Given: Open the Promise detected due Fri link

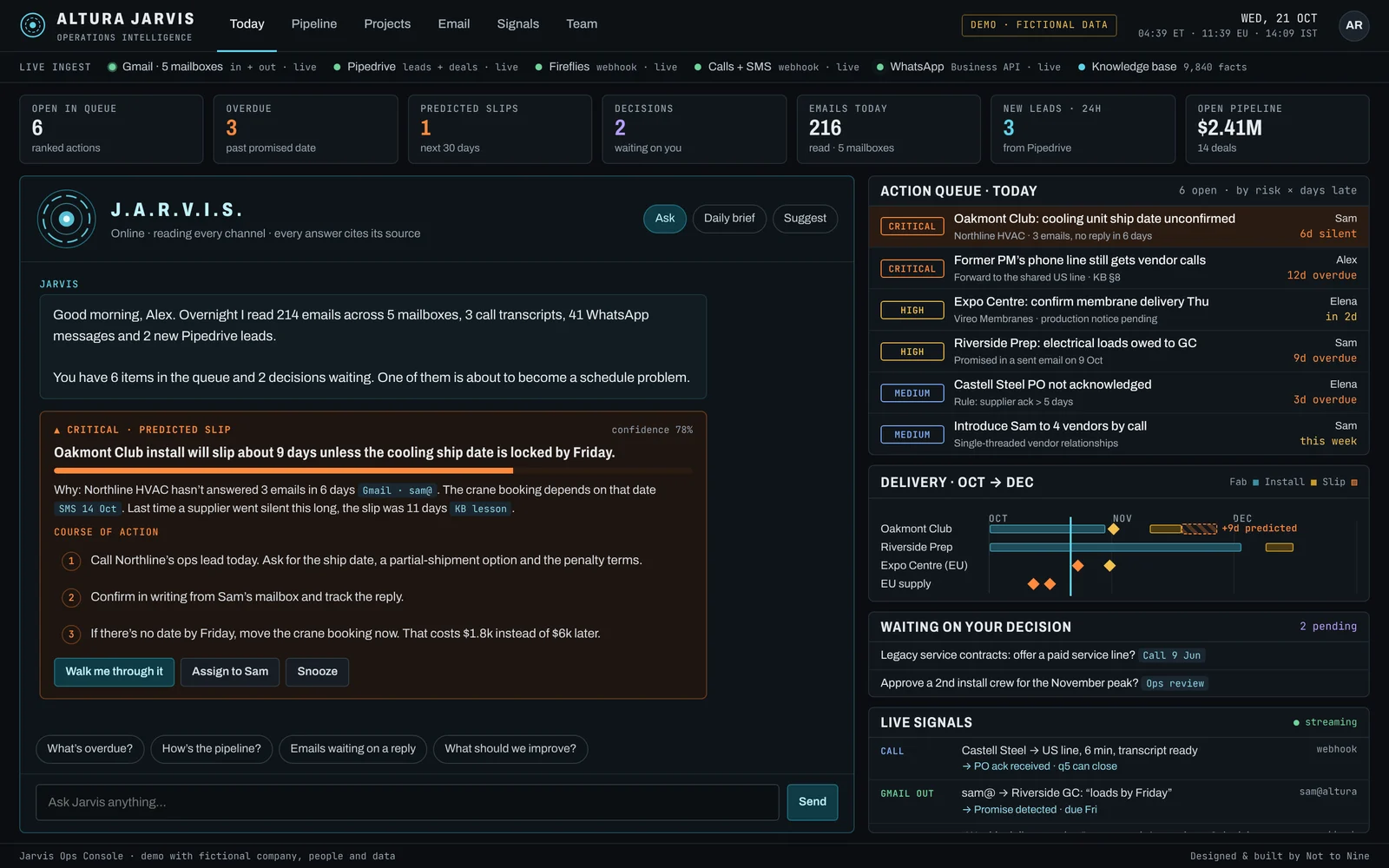Looking at the screenshot, I should [1030, 810].
